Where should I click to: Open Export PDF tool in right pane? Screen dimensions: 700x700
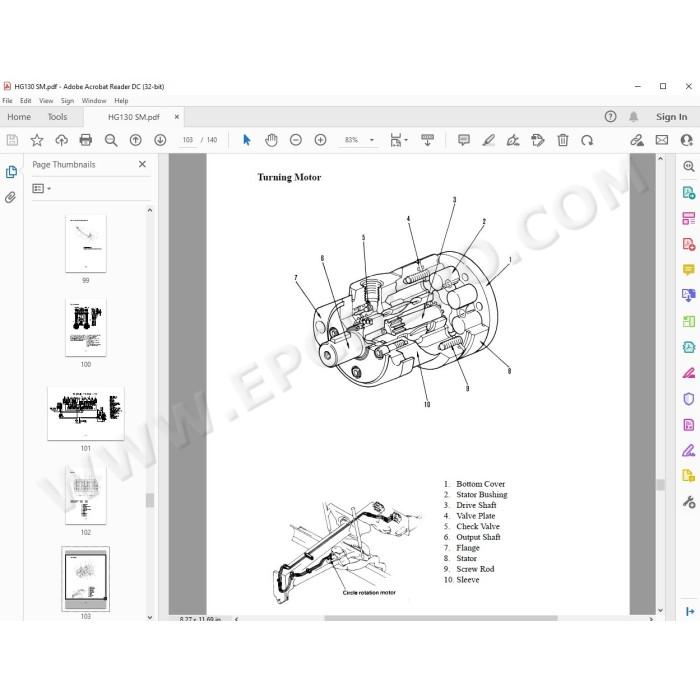pos(688,193)
